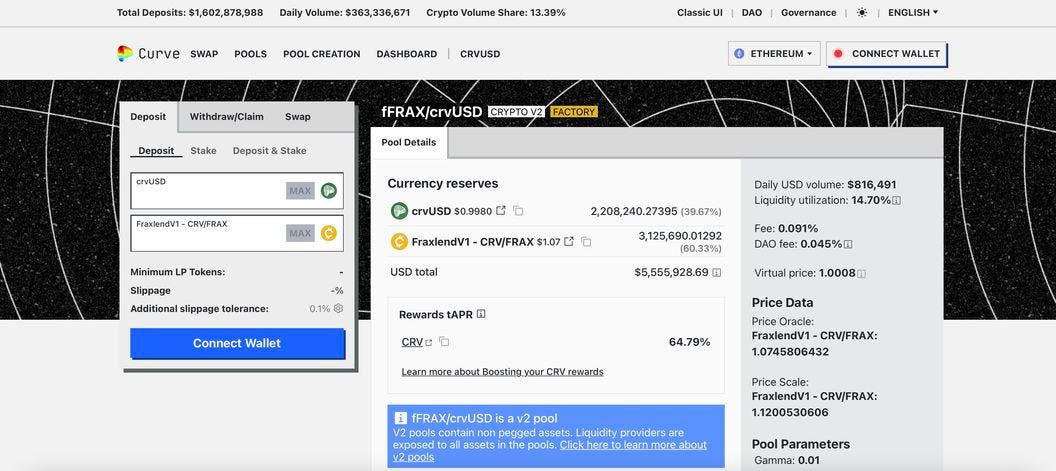Click the Ethereum logo in network selector
The height and width of the screenshot is (471, 1056).
739,54
